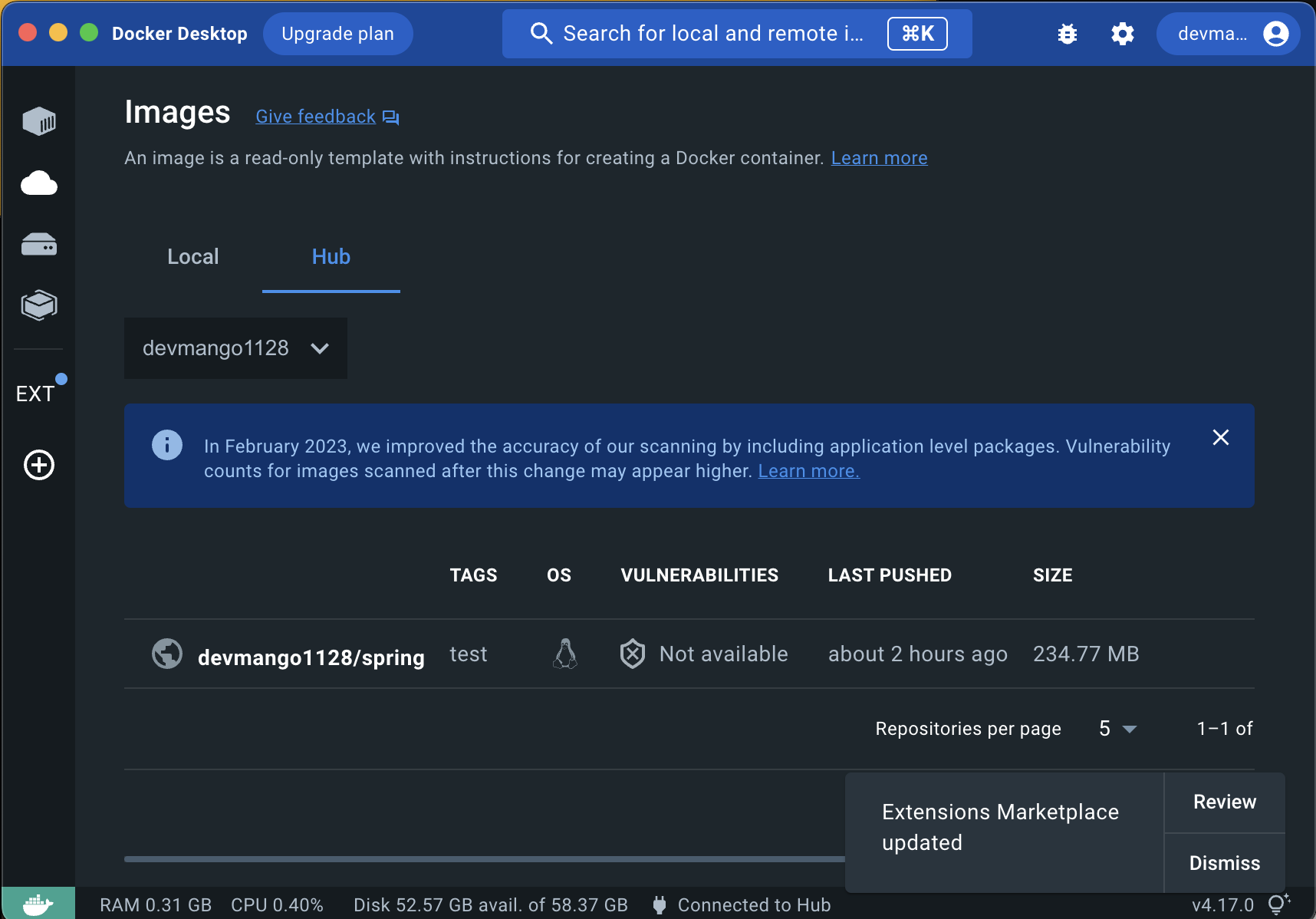Click the ⌘K shortcut badge
Screen dimensions: 1316x919
[x=917, y=34]
